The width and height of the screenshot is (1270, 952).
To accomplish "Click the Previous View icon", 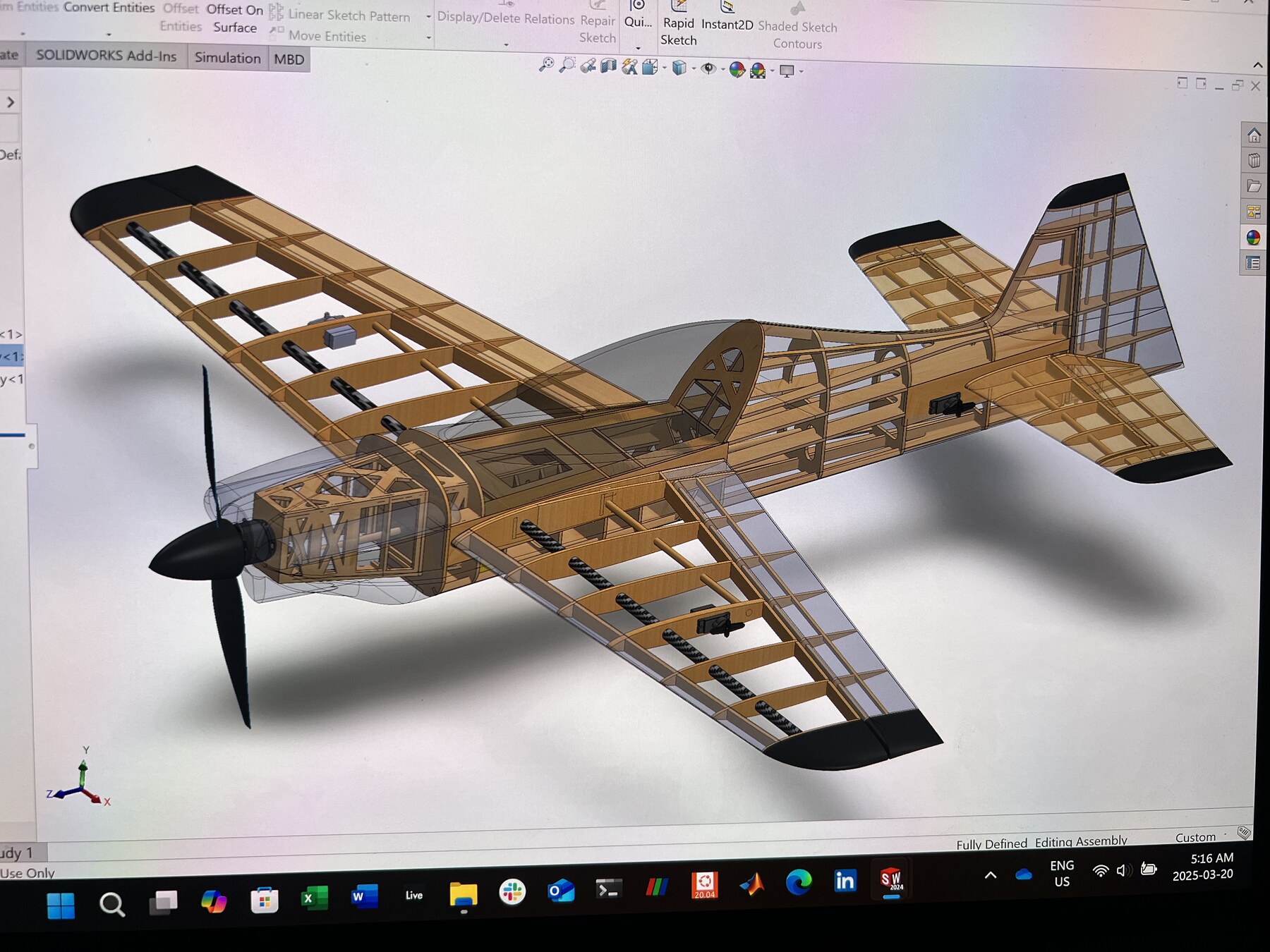I will coord(588,66).
